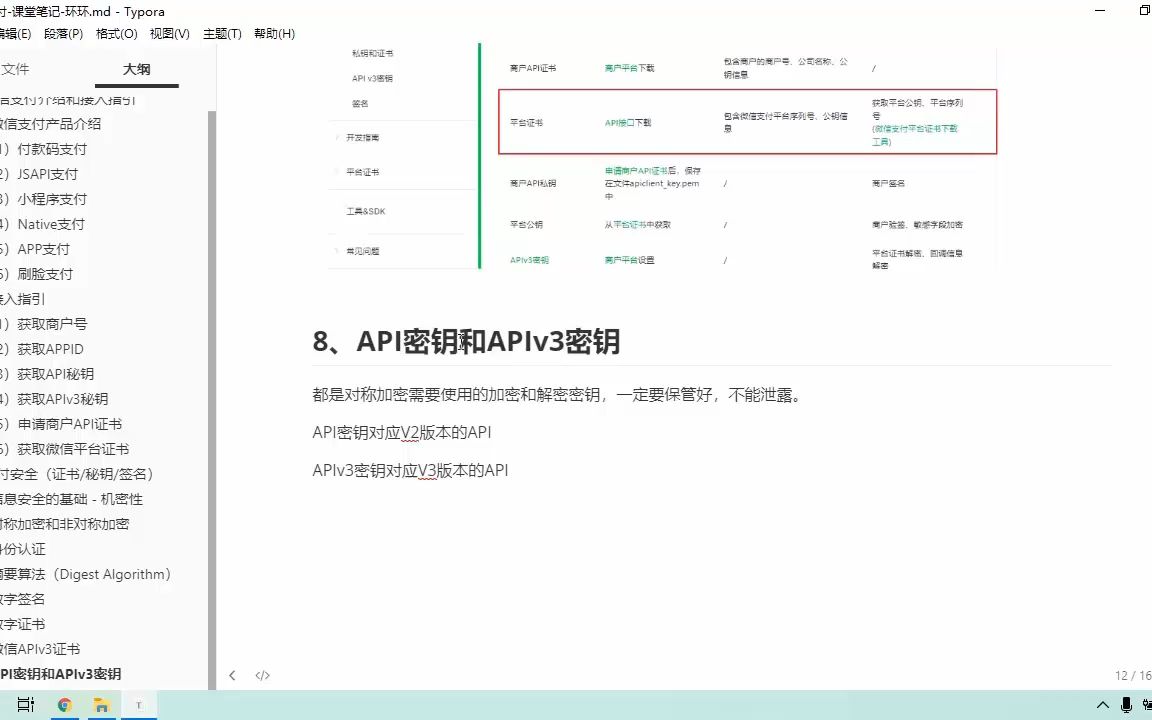Open 摘要算法（Digest Algorithm）from the outline
Viewport: 1152px width, 720px height.
point(85,574)
